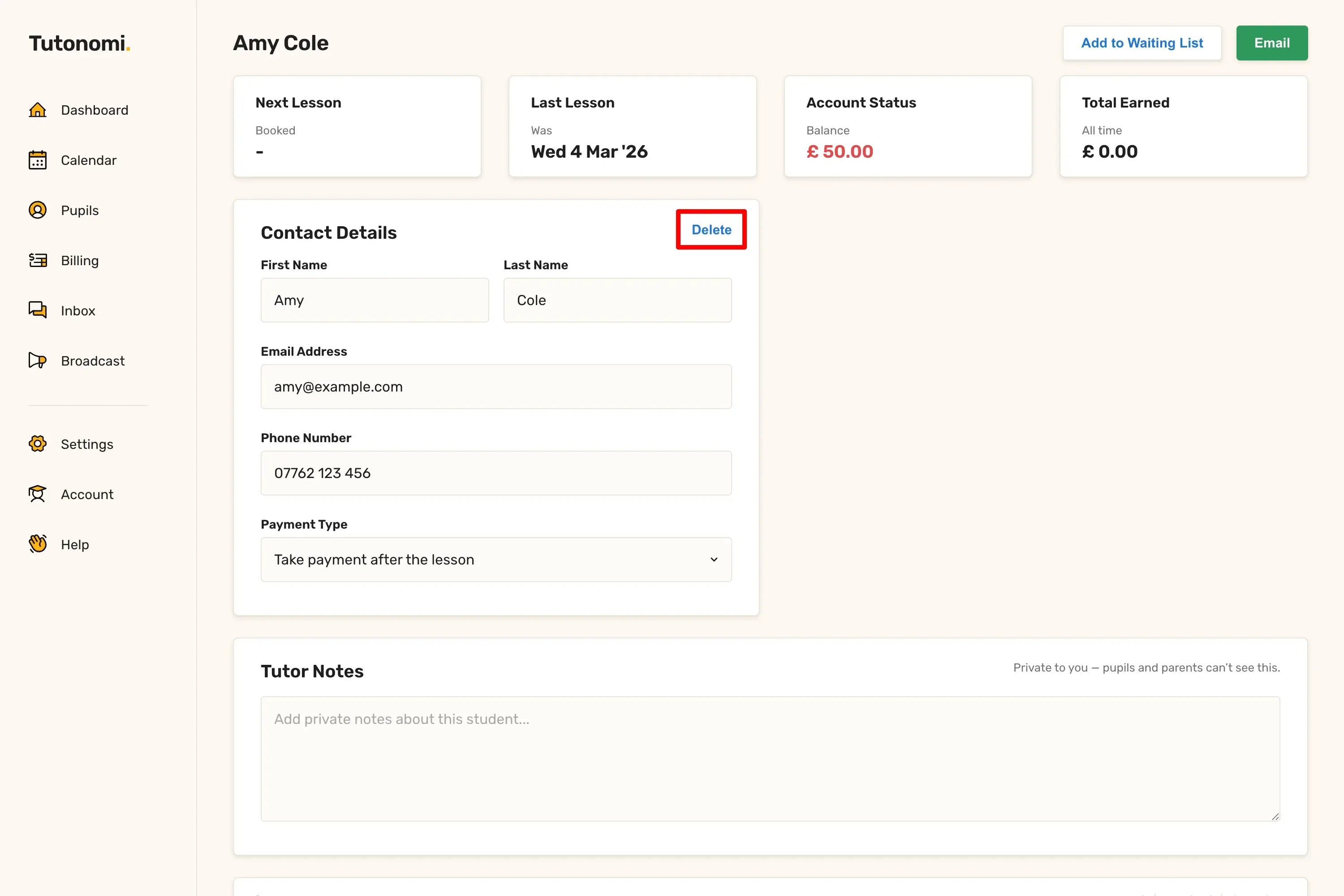The width and height of the screenshot is (1344, 896).
Task: Click the Account graduate icon
Action: [x=38, y=494]
